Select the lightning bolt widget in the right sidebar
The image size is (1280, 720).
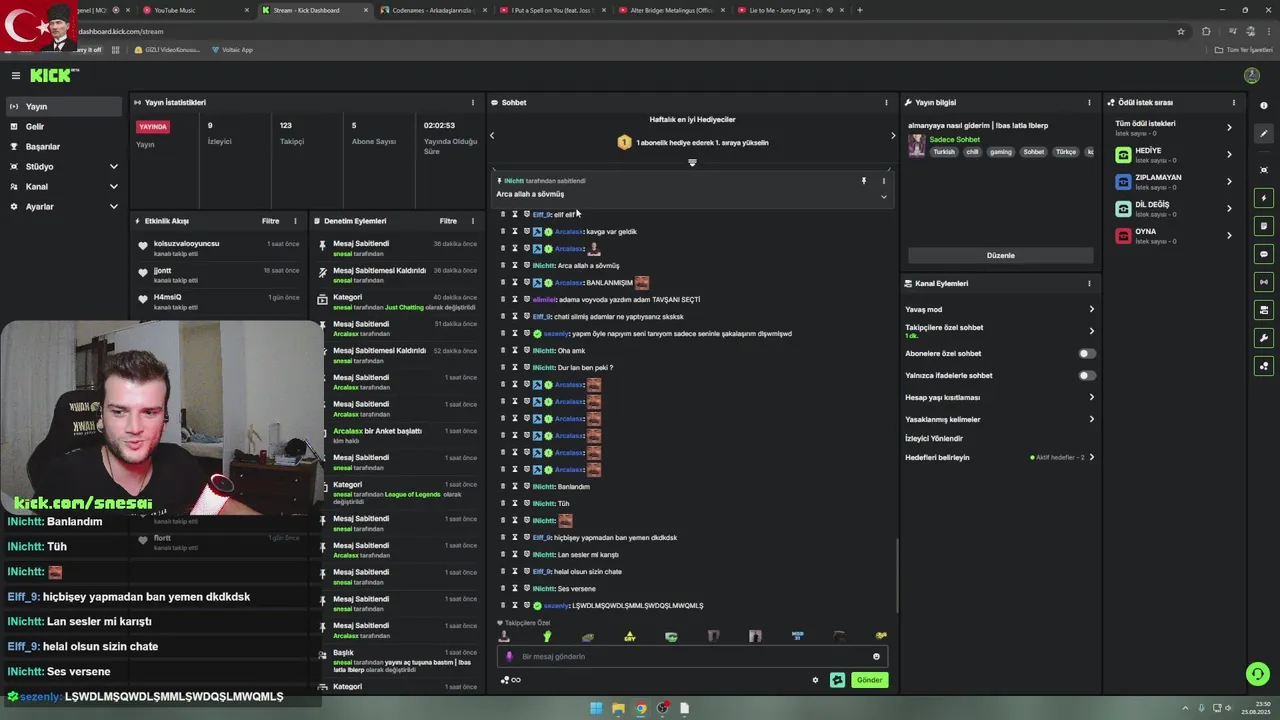tap(1264, 198)
